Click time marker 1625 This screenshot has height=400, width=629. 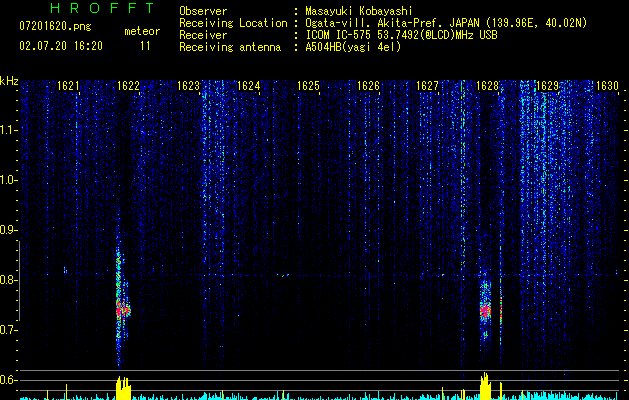click(308, 85)
